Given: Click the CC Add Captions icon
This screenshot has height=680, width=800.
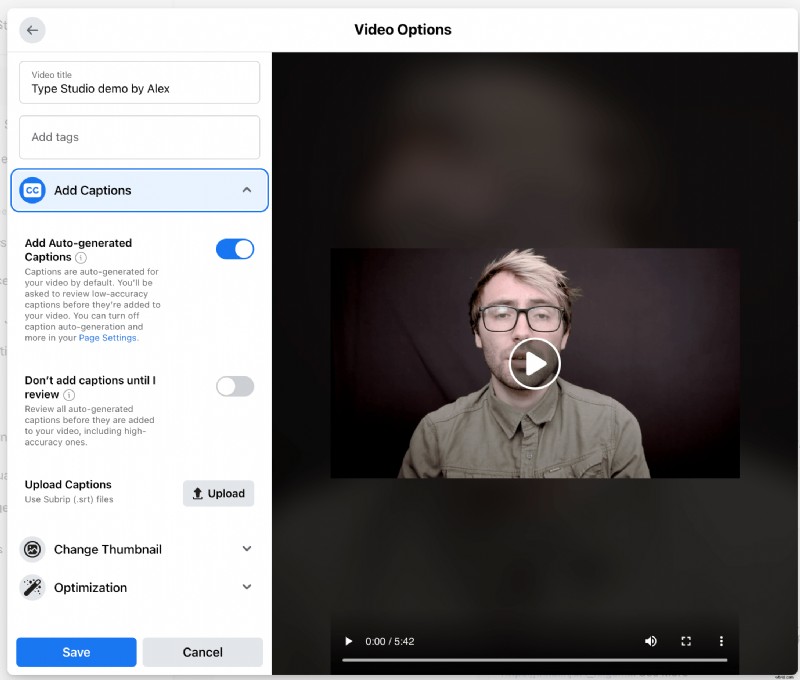Looking at the screenshot, I should [x=32, y=190].
